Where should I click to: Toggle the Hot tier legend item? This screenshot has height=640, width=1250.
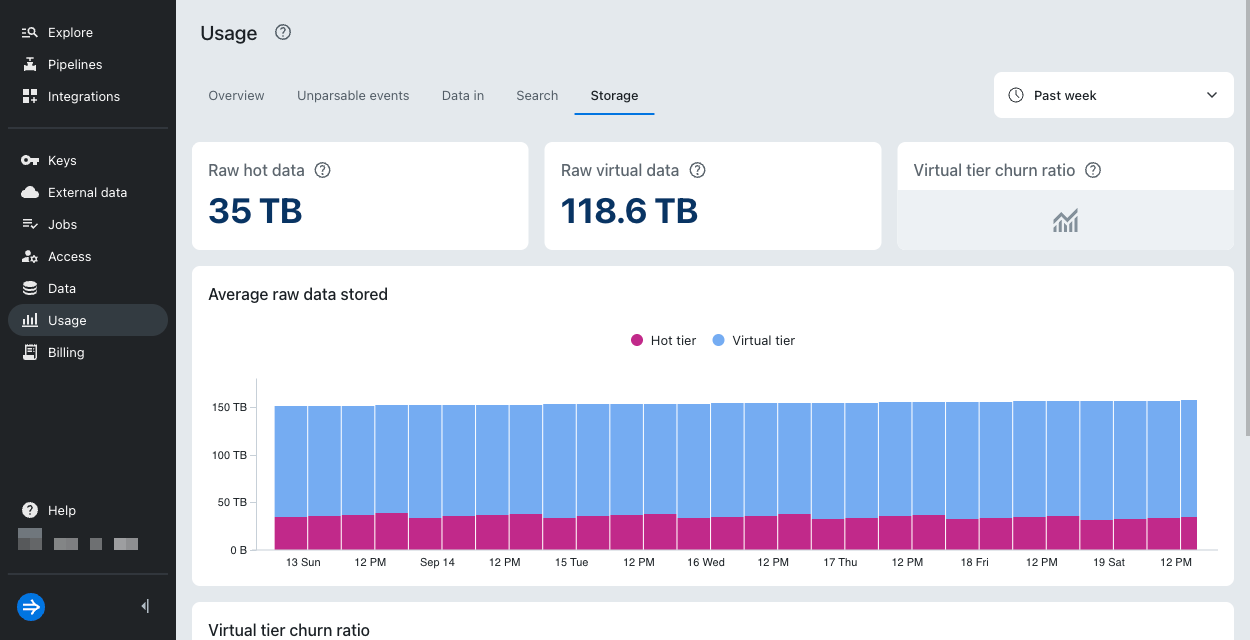[663, 340]
